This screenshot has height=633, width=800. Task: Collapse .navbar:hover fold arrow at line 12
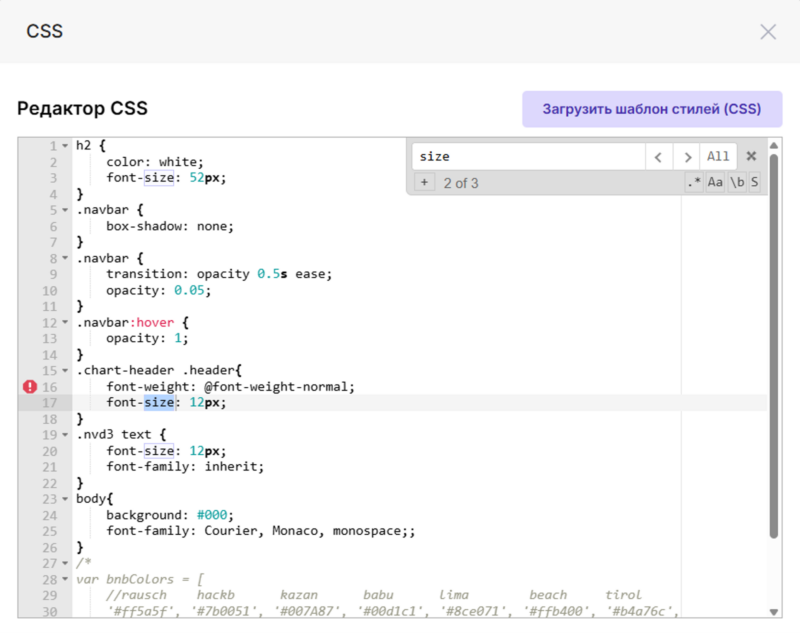point(65,322)
